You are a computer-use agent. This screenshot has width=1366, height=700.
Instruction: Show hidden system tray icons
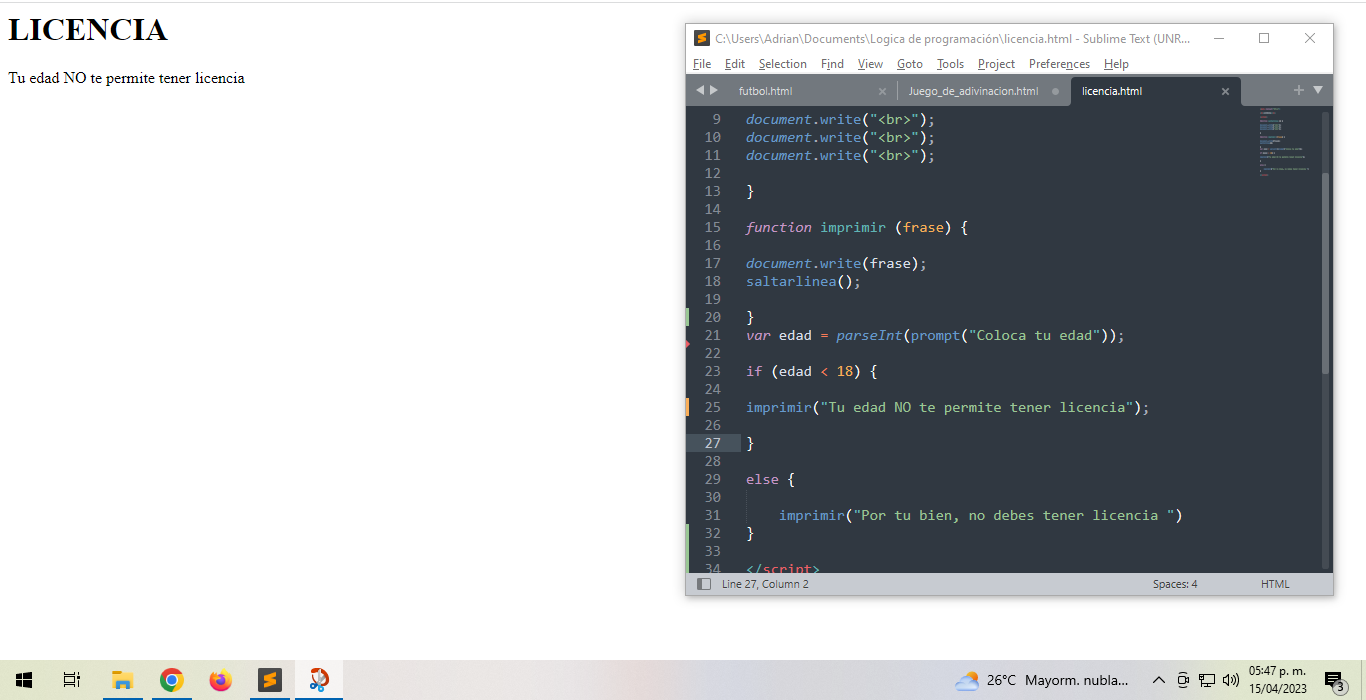(x=1159, y=680)
